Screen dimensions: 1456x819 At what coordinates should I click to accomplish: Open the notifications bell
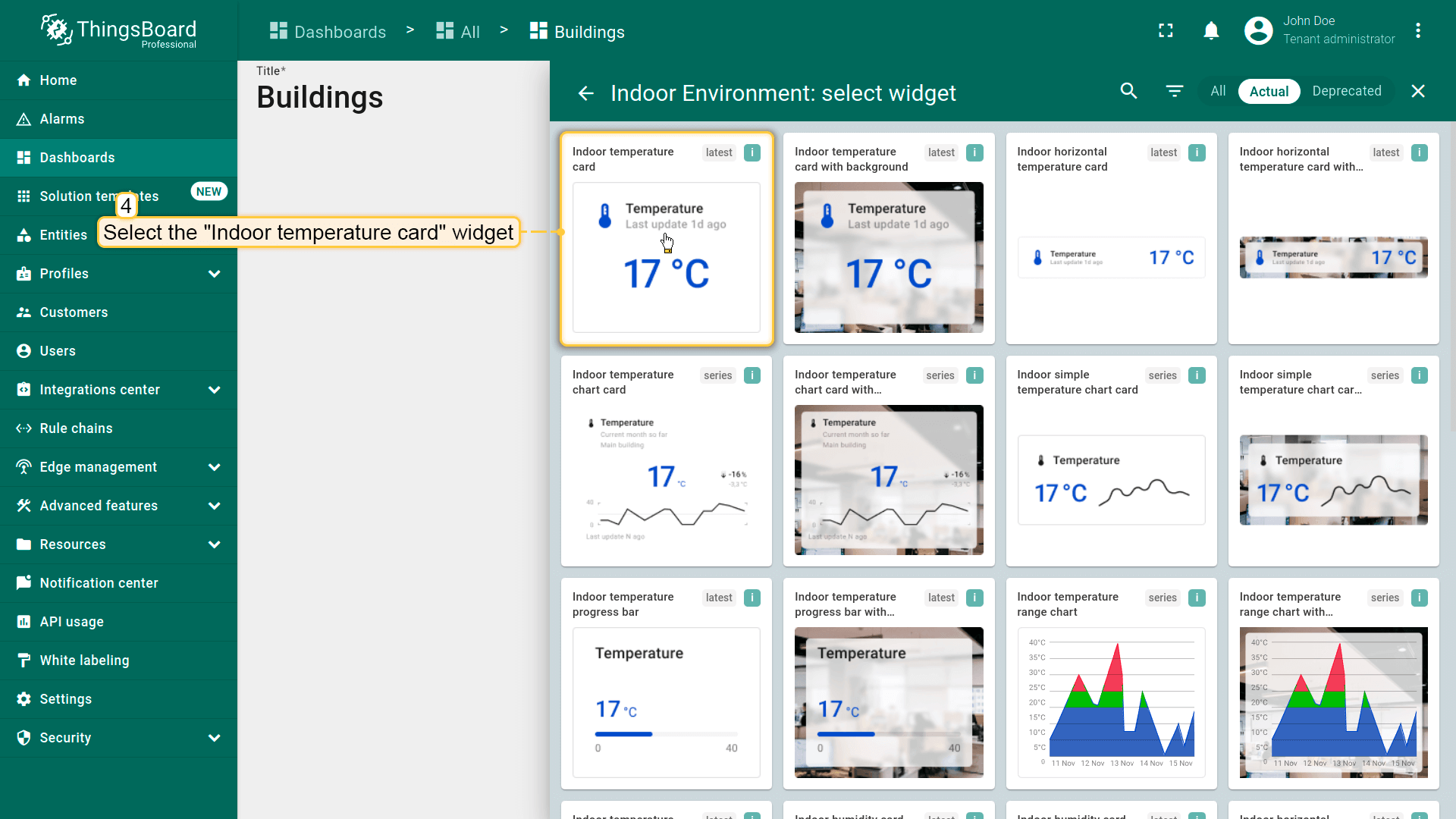click(x=1211, y=31)
